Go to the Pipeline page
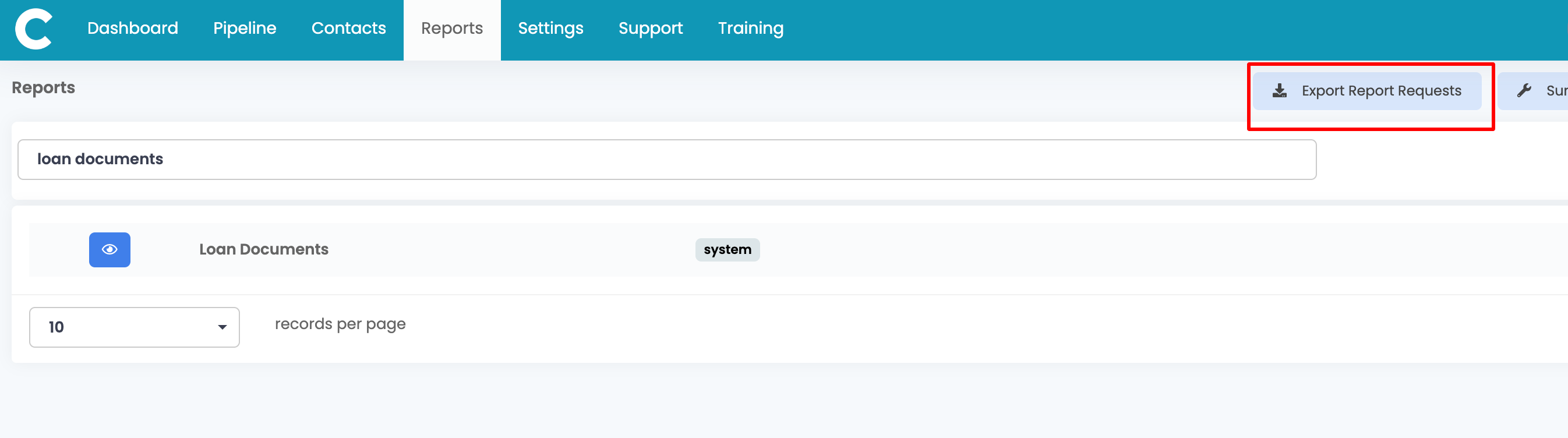This screenshot has height=438, width=1568. tap(245, 29)
